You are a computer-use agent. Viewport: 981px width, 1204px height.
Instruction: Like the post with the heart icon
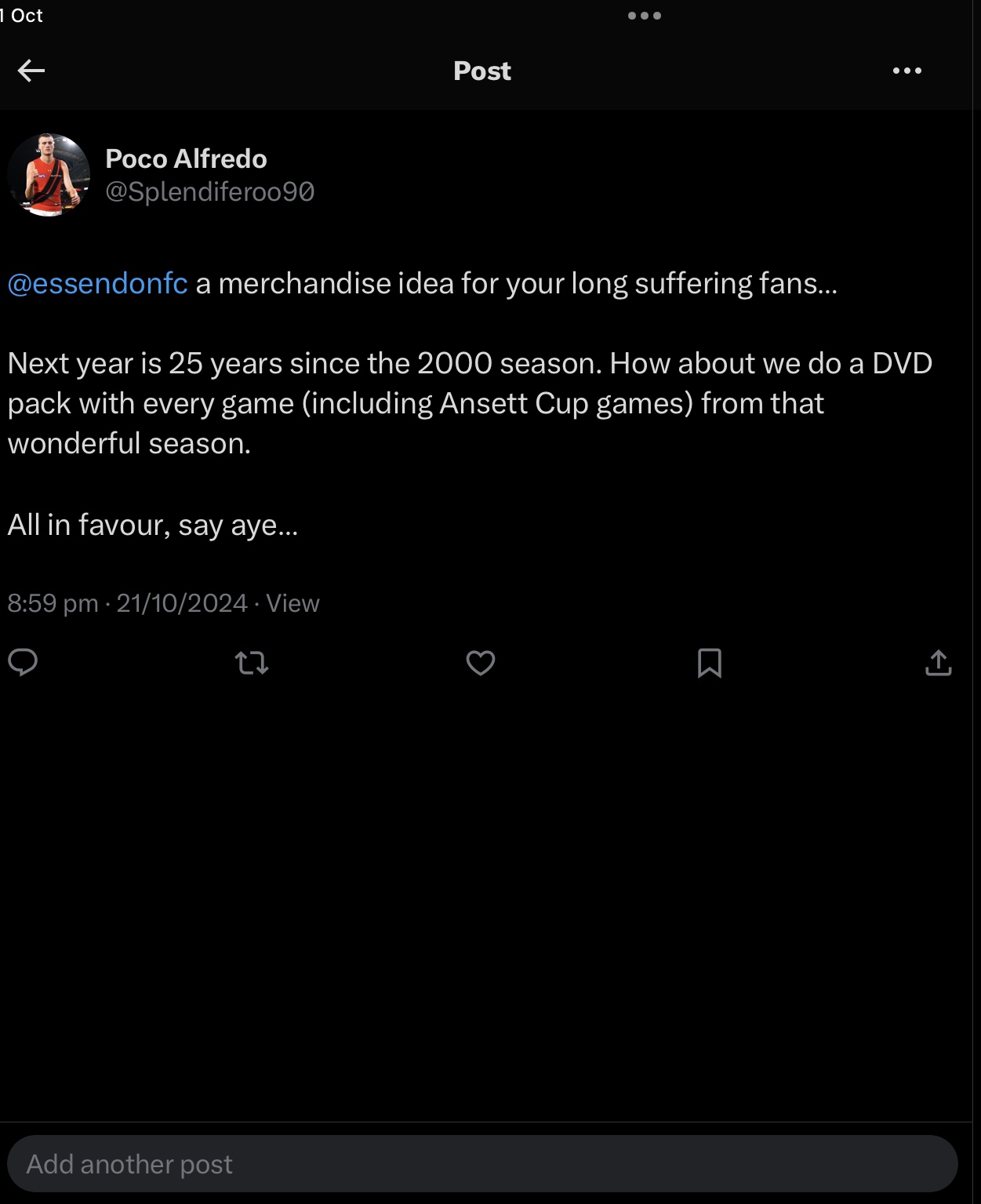481,664
